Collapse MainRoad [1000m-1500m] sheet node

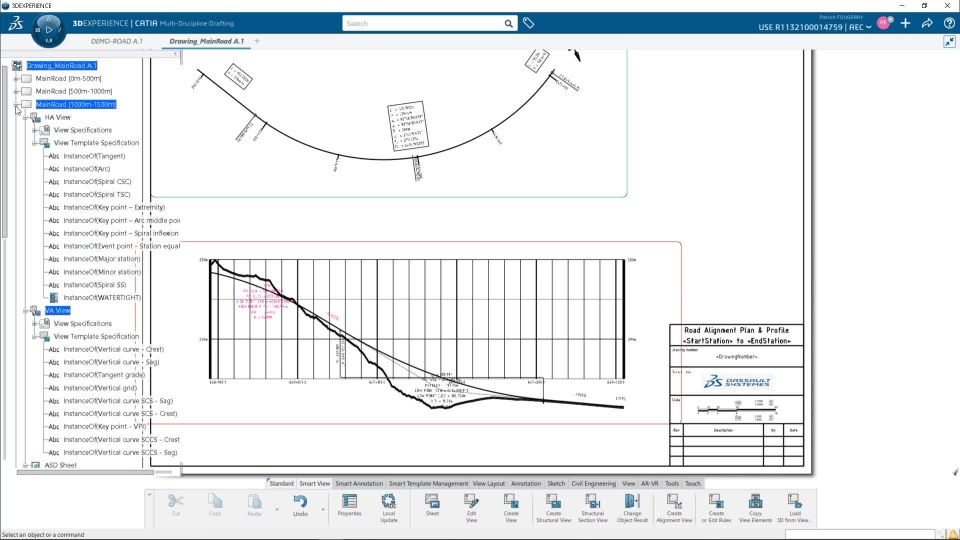(x=17, y=105)
